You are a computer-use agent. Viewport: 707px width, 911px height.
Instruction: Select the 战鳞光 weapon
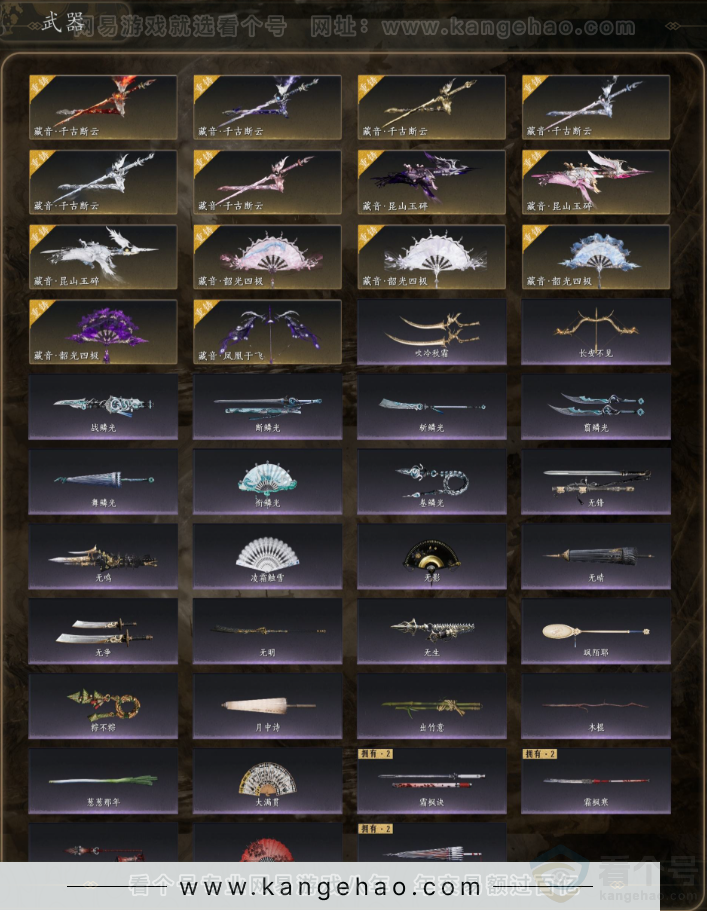tap(103, 407)
